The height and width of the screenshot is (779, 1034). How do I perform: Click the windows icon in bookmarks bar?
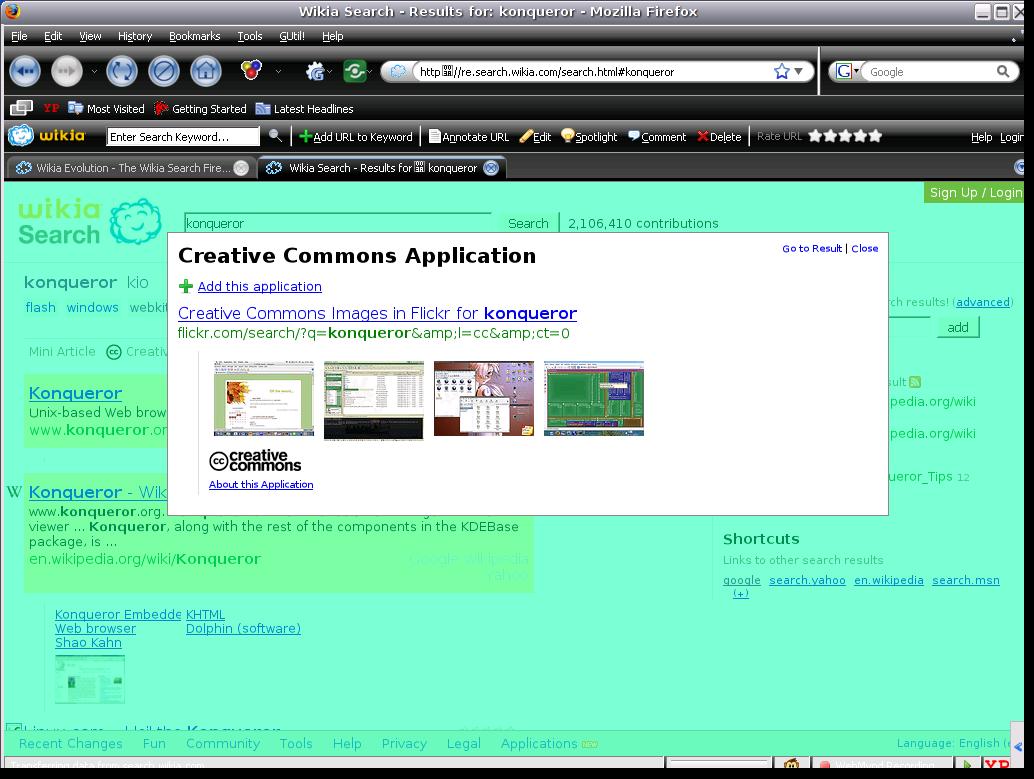[x=21, y=108]
